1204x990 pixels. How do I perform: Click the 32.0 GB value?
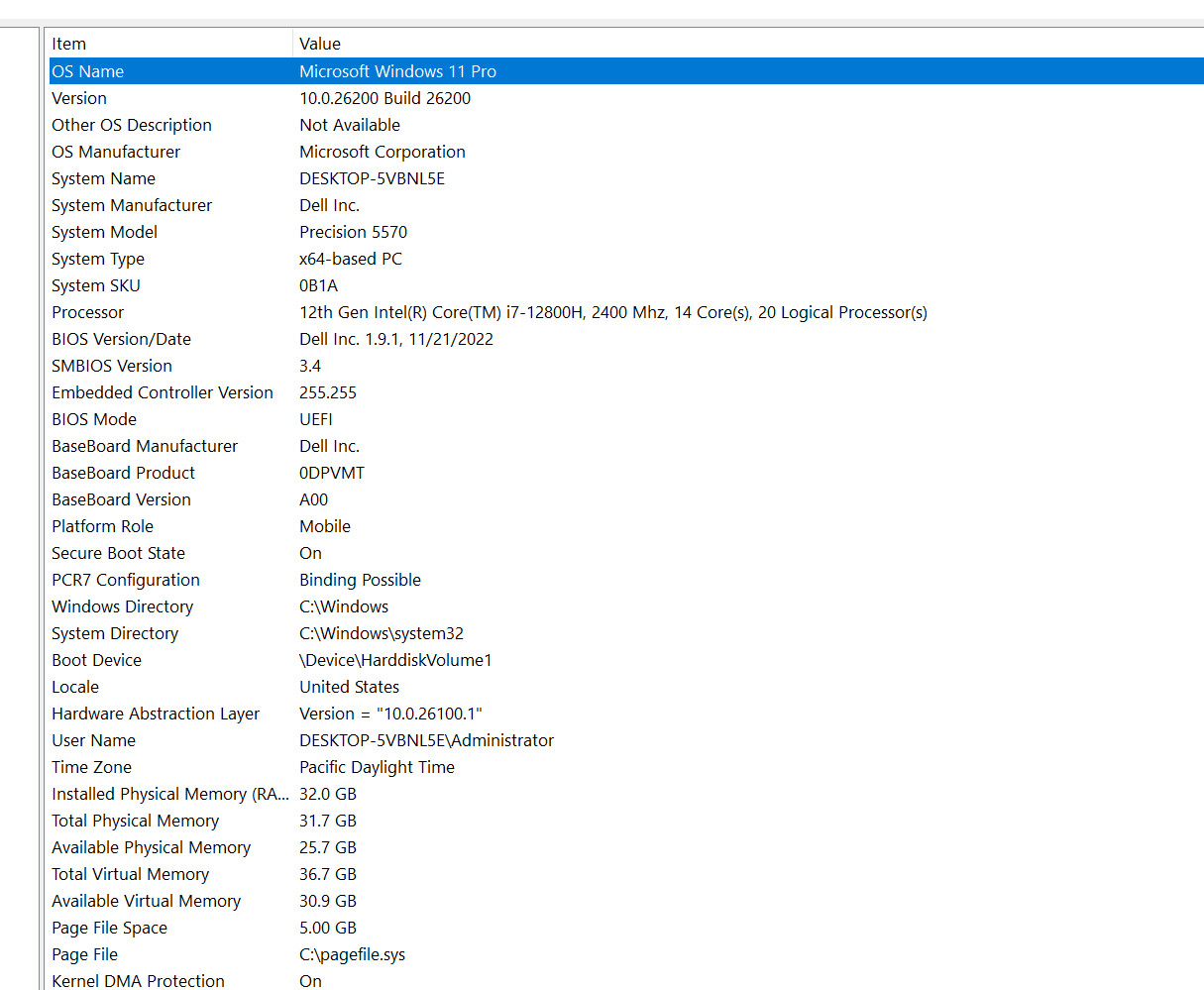pyautogui.click(x=328, y=794)
